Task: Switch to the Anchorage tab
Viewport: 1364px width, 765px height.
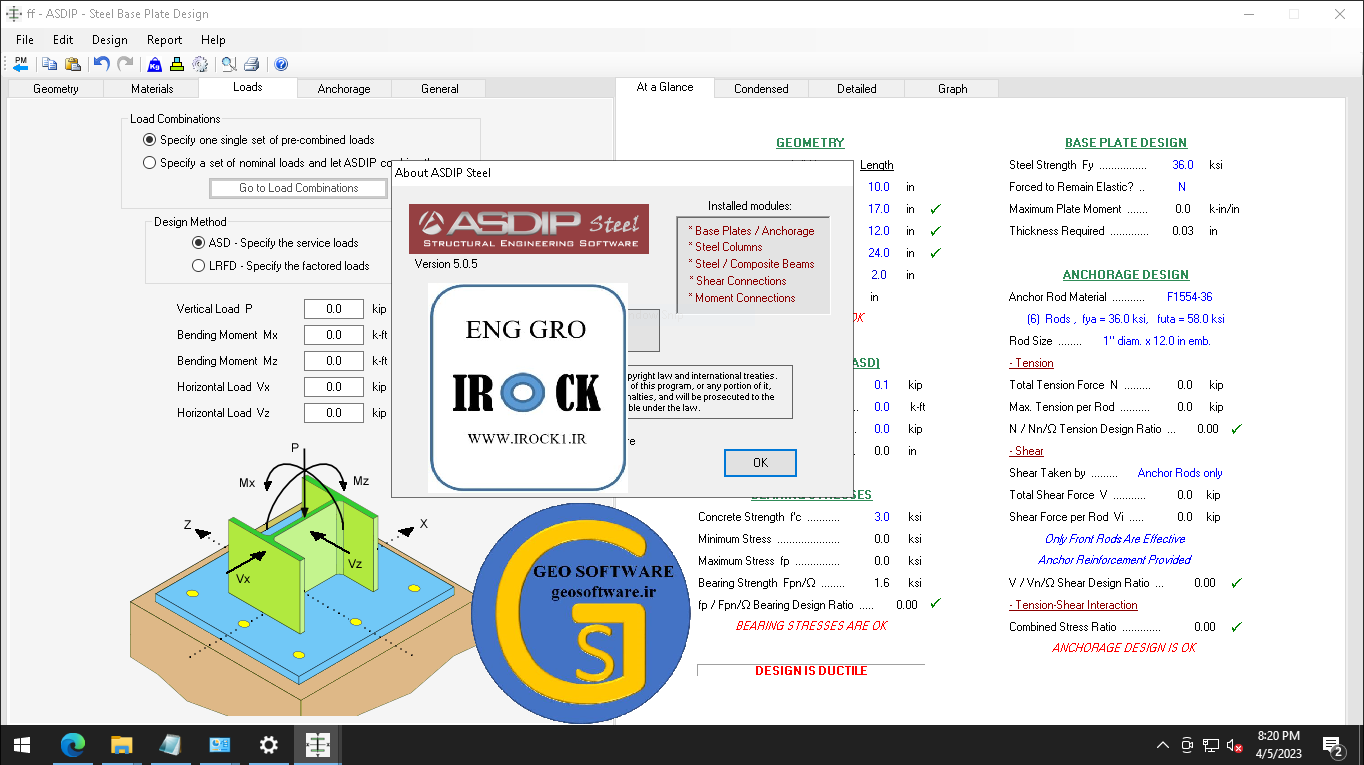Action: (x=344, y=89)
